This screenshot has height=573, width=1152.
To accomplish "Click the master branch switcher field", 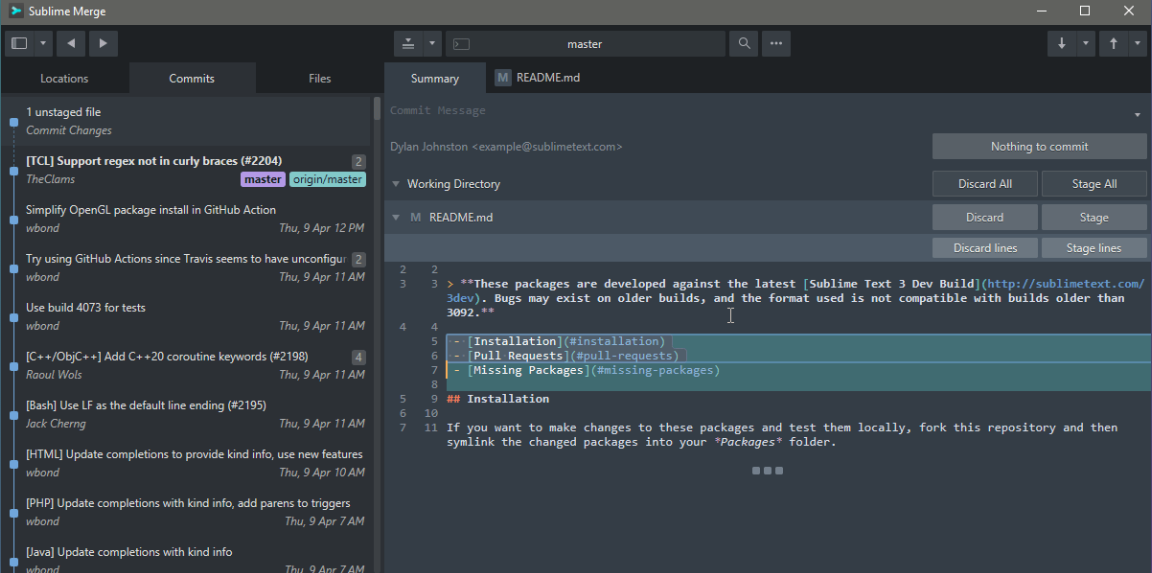I will coord(585,44).
